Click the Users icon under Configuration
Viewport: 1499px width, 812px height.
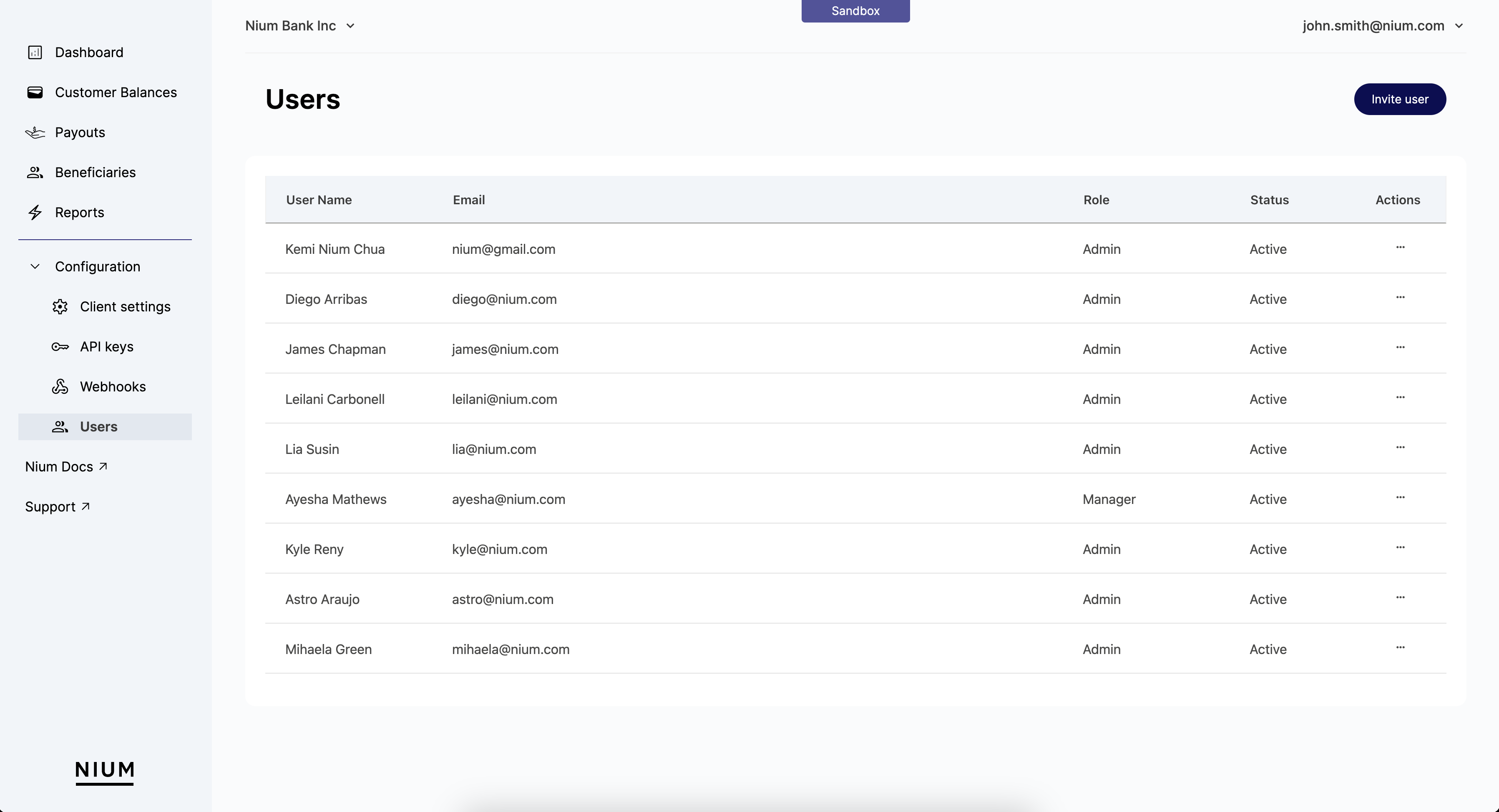[x=60, y=426]
